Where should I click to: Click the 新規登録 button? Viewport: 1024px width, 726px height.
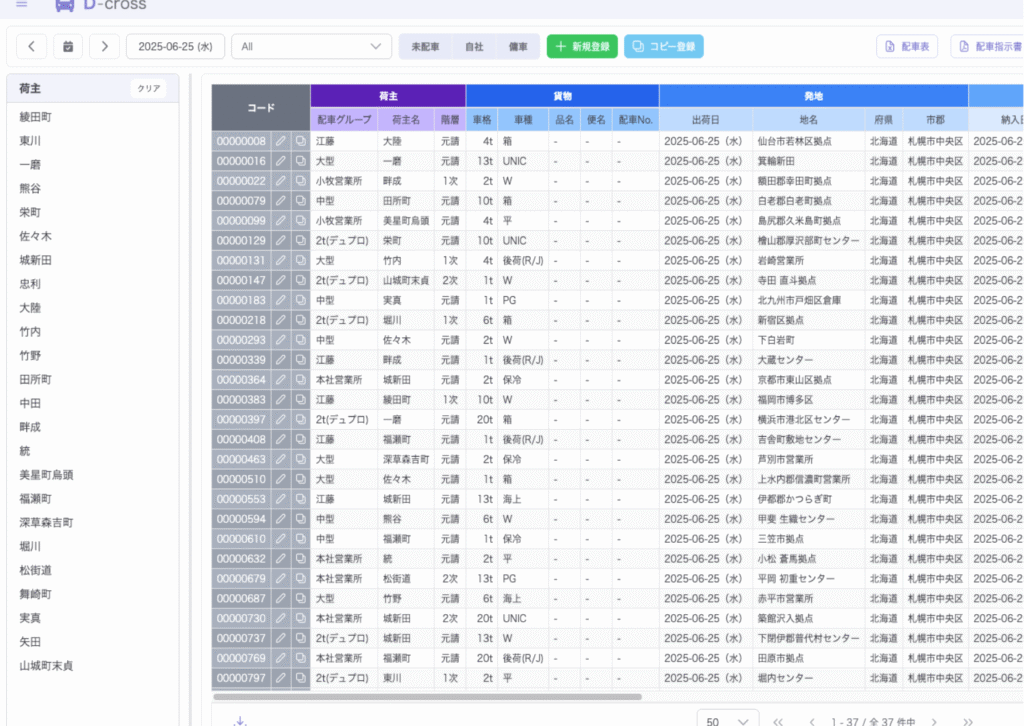[582, 46]
